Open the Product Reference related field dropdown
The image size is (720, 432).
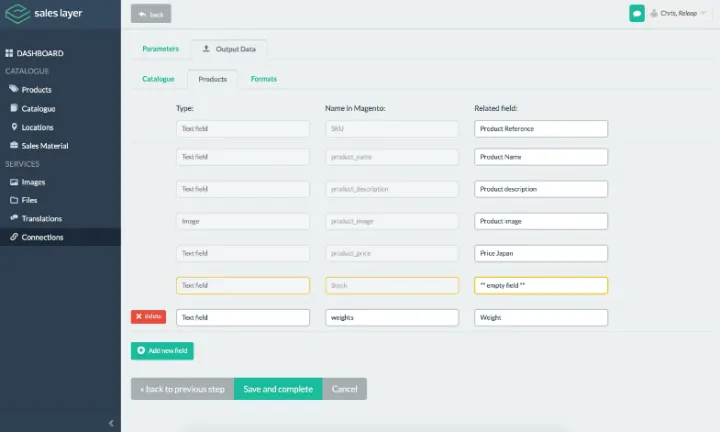(x=541, y=129)
